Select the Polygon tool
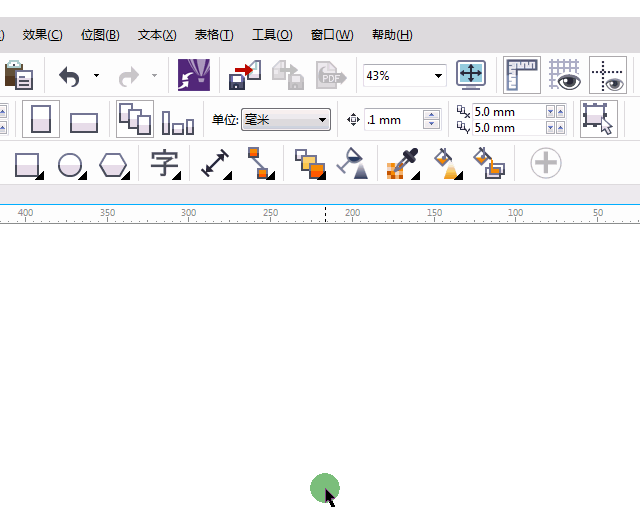The image size is (640, 514). 114,165
